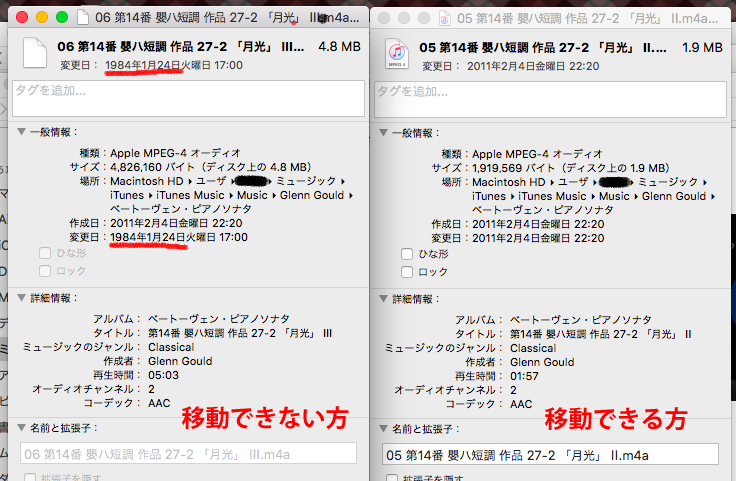Click the disabled name field showing 06 第14番 III.m4a
Image resolution: width=736 pixels, height=481 pixels.
tap(188, 453)
